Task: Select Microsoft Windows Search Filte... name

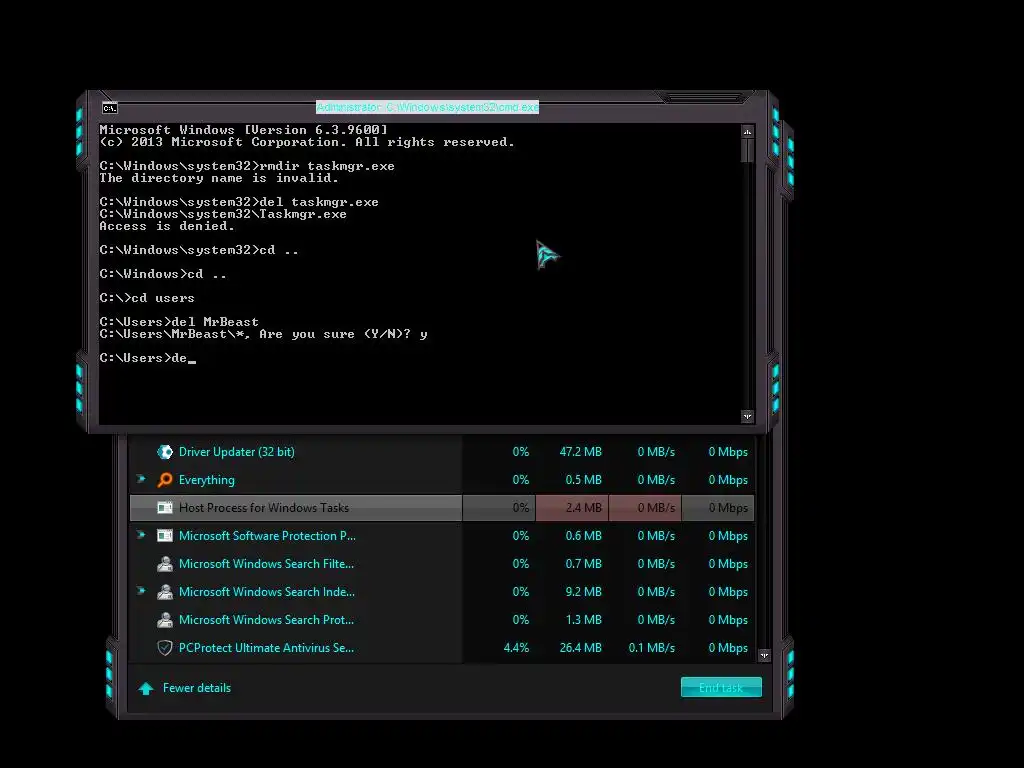Action: tap(266, 564)
